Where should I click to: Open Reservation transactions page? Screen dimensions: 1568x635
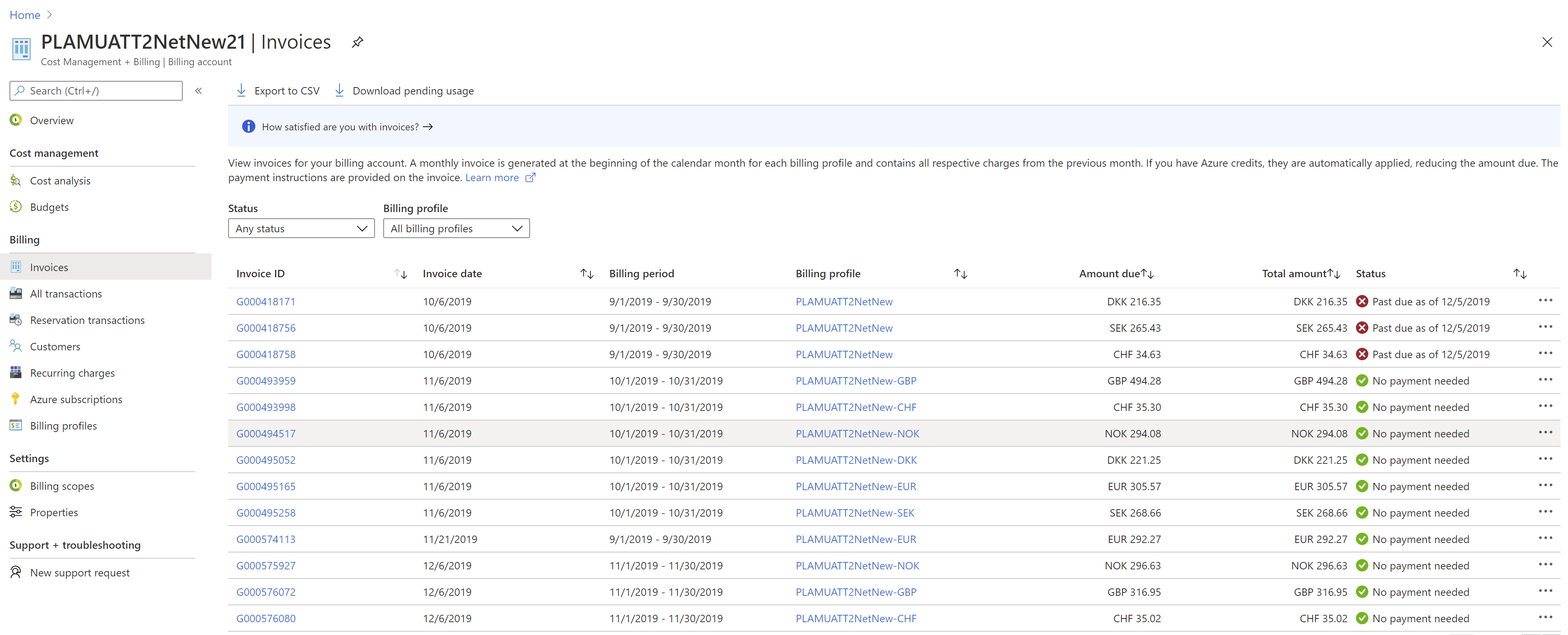87,320
